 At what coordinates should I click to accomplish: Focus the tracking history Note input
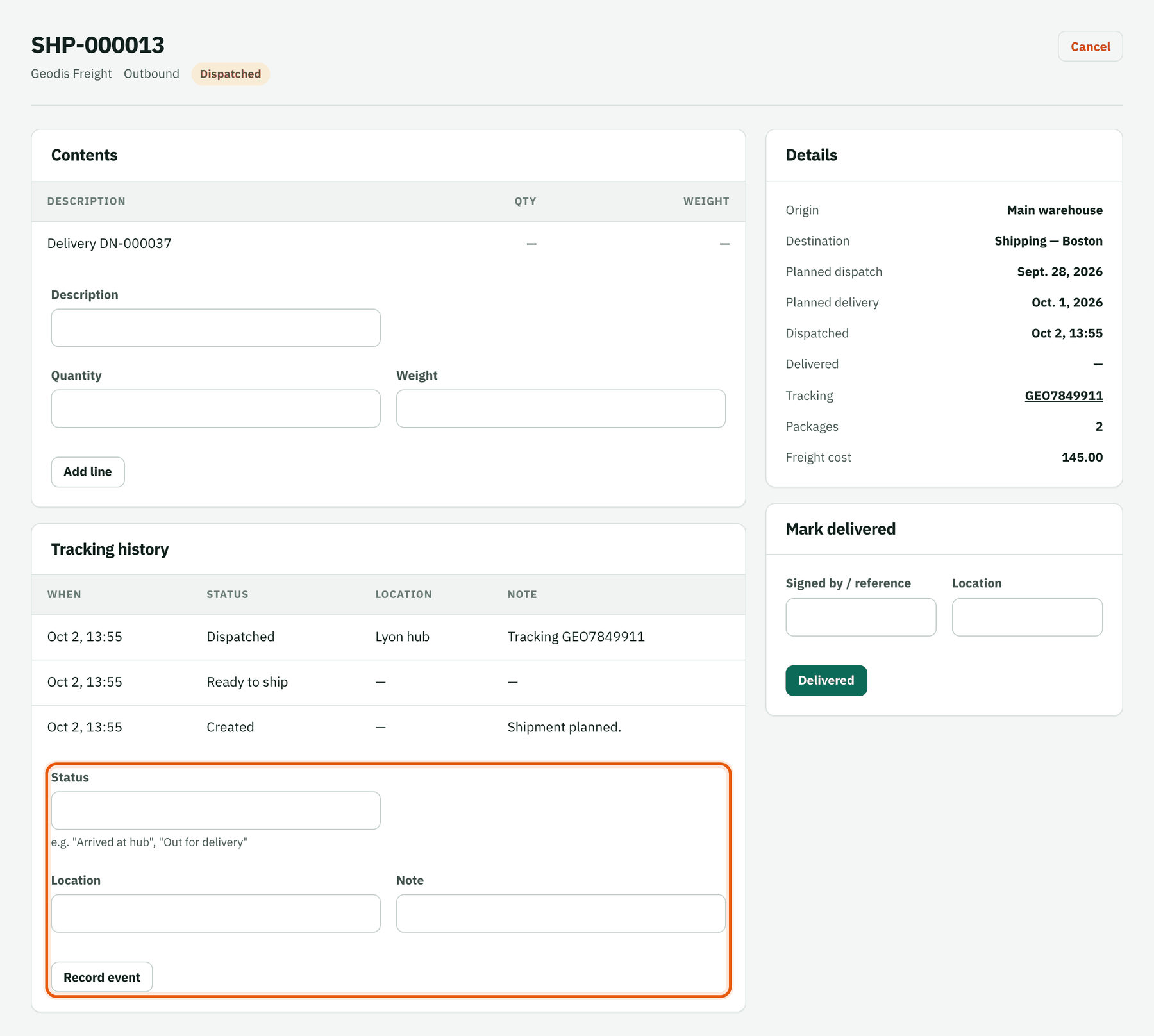[x=561, y=913]
